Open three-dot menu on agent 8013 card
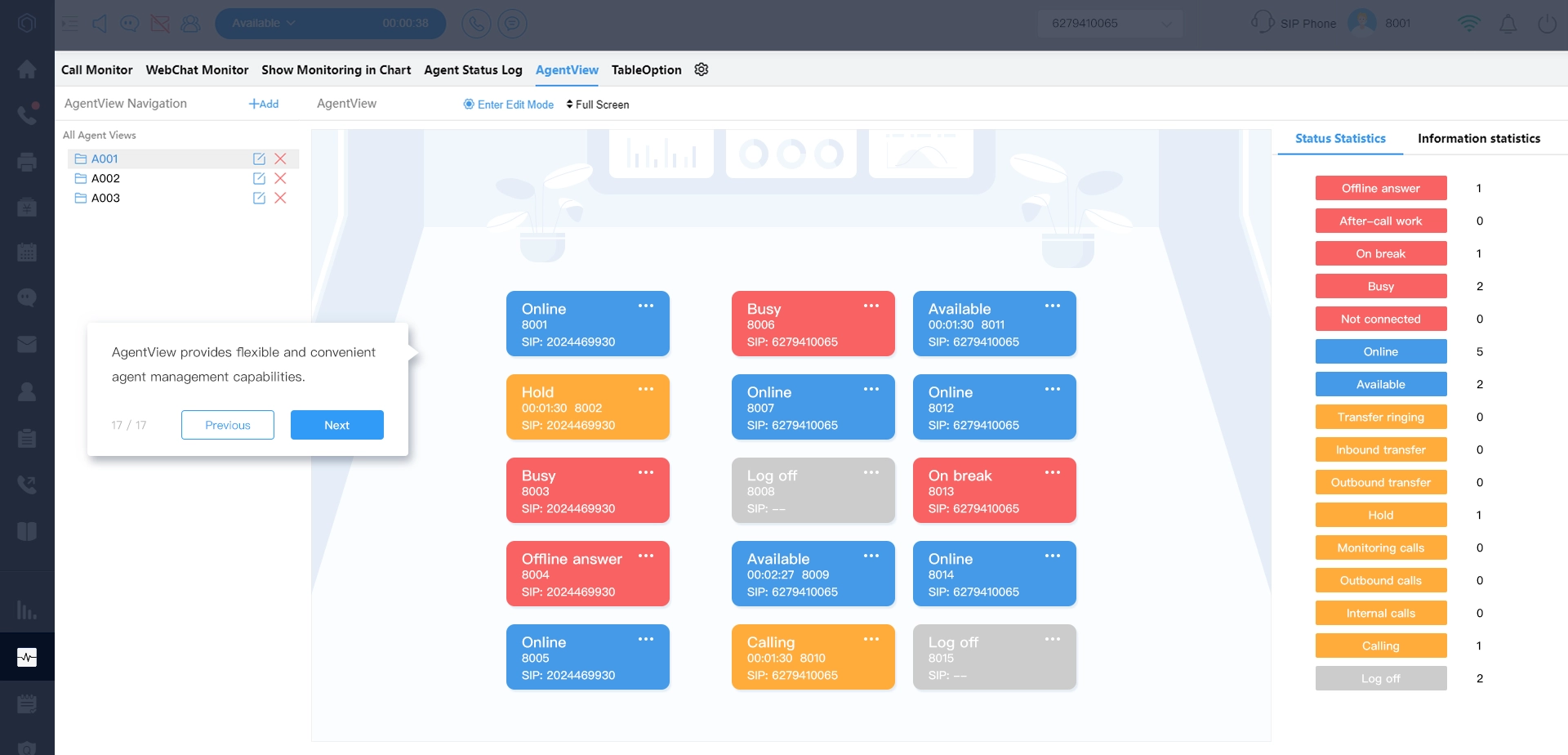The image size is (1568, 755). point(1052,472)
